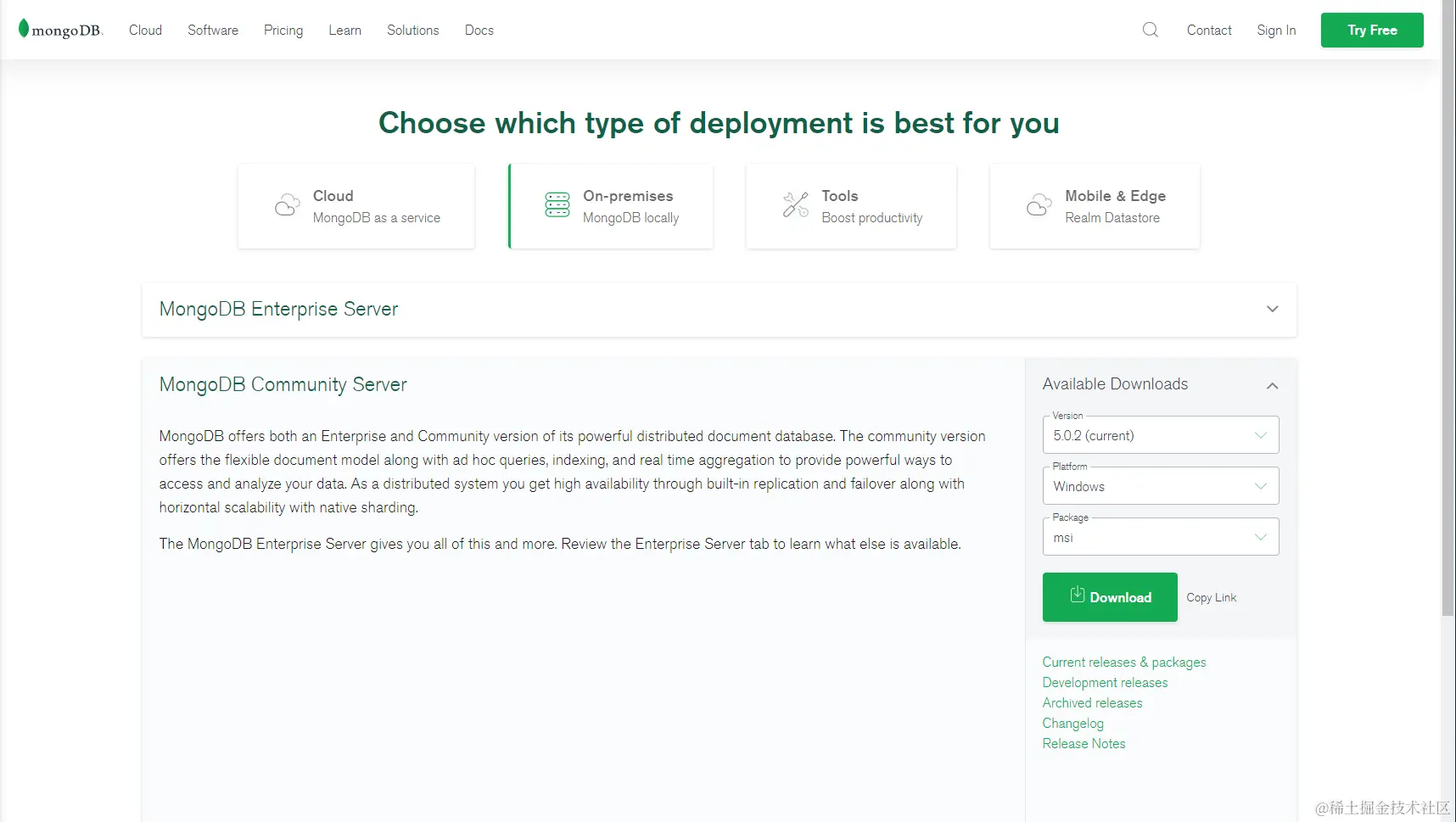Select the Tools Boost productivity card
This screenshot has width=1456, height=822.
coord(851,206)
